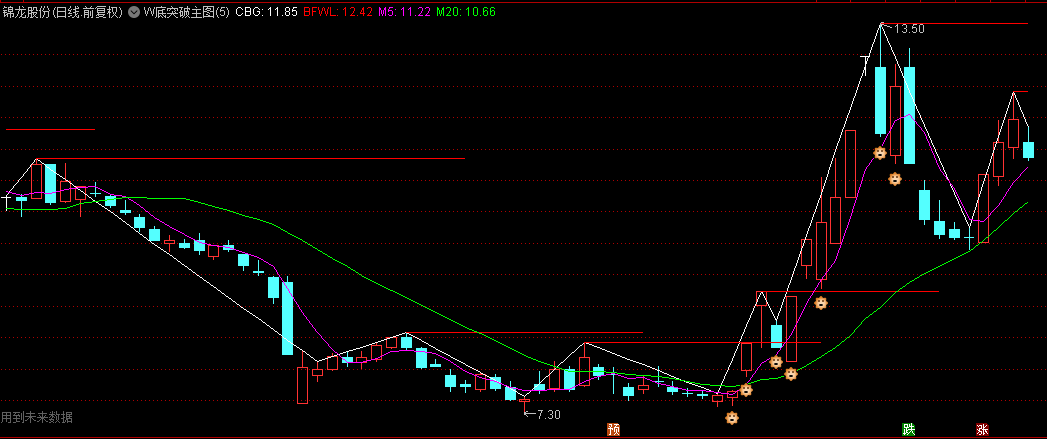Click the 锦龙股份(日线,前复权) chart title
This screenshot has height=439, width=1047.
(x=63, y=11)
